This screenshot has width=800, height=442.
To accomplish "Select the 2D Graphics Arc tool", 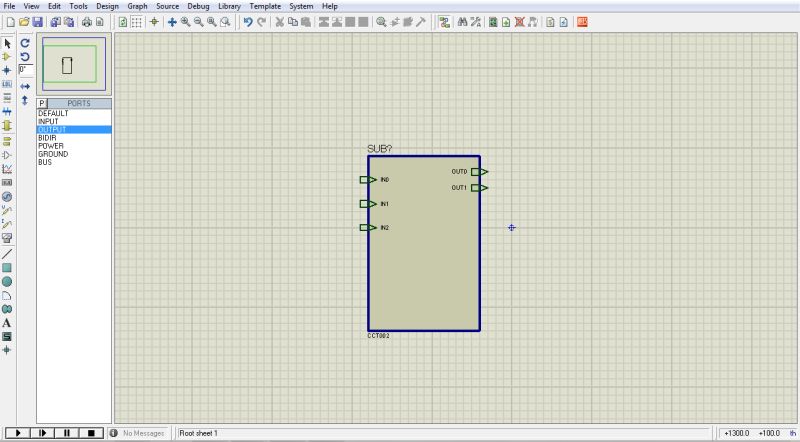I will point(7,295).
